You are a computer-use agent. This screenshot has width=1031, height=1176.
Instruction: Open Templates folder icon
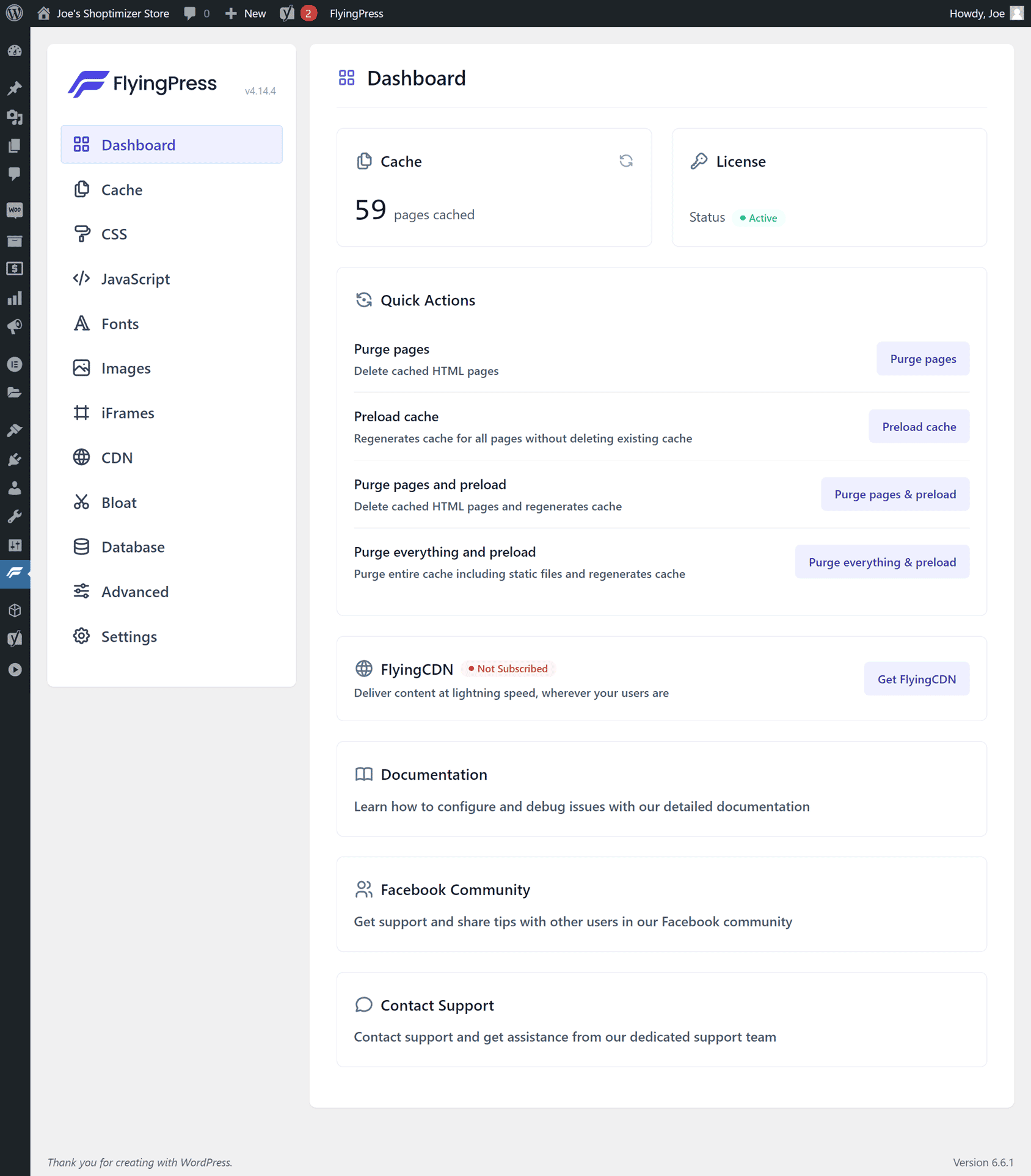point(15,393)
